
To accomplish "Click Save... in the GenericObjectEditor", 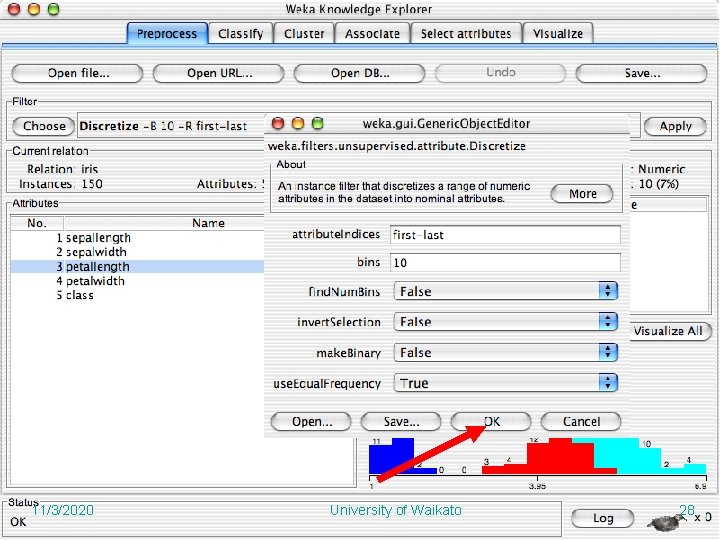I will 401,422.
